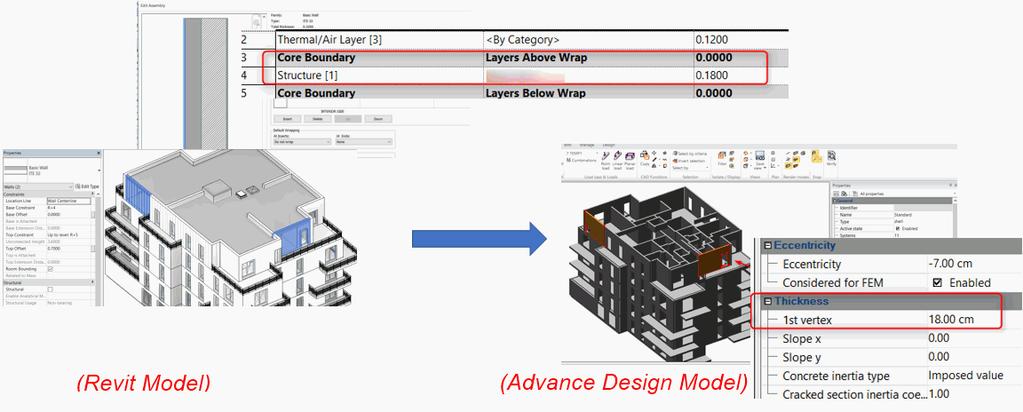Open the Walls (2) selection filter dropdown

[38, 187]
